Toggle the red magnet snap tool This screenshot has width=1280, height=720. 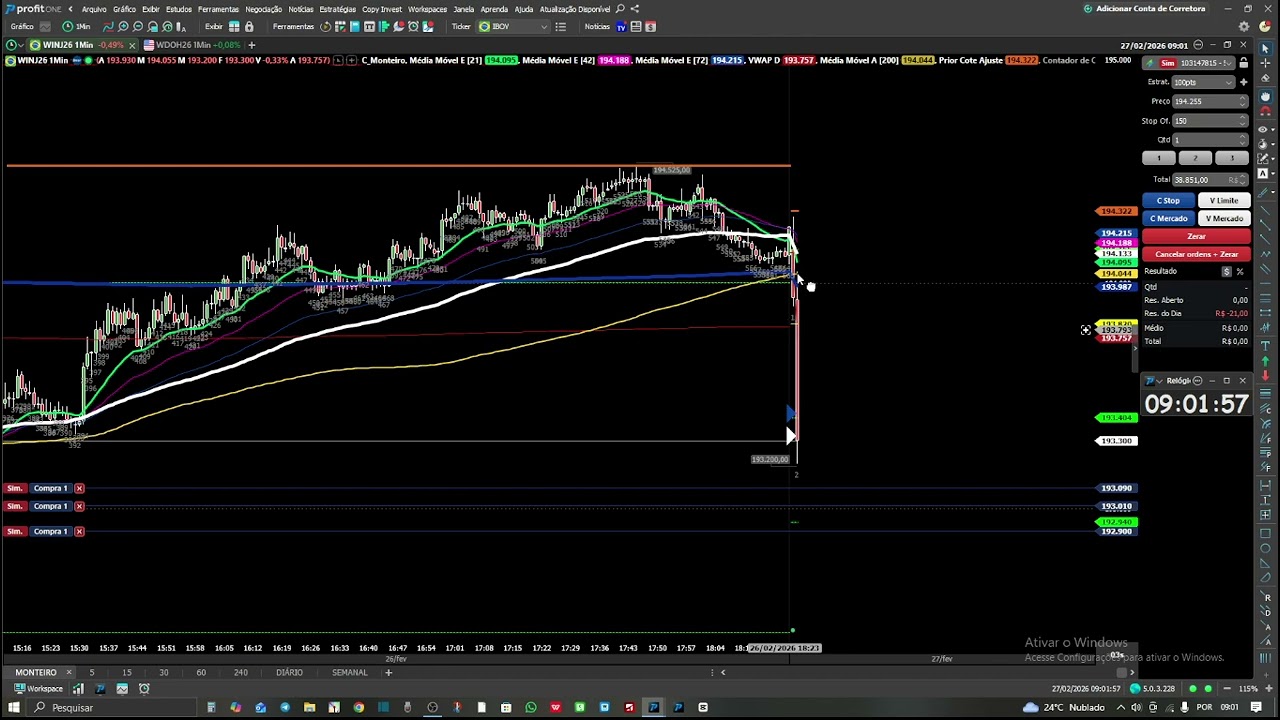tap(1265, 112)
